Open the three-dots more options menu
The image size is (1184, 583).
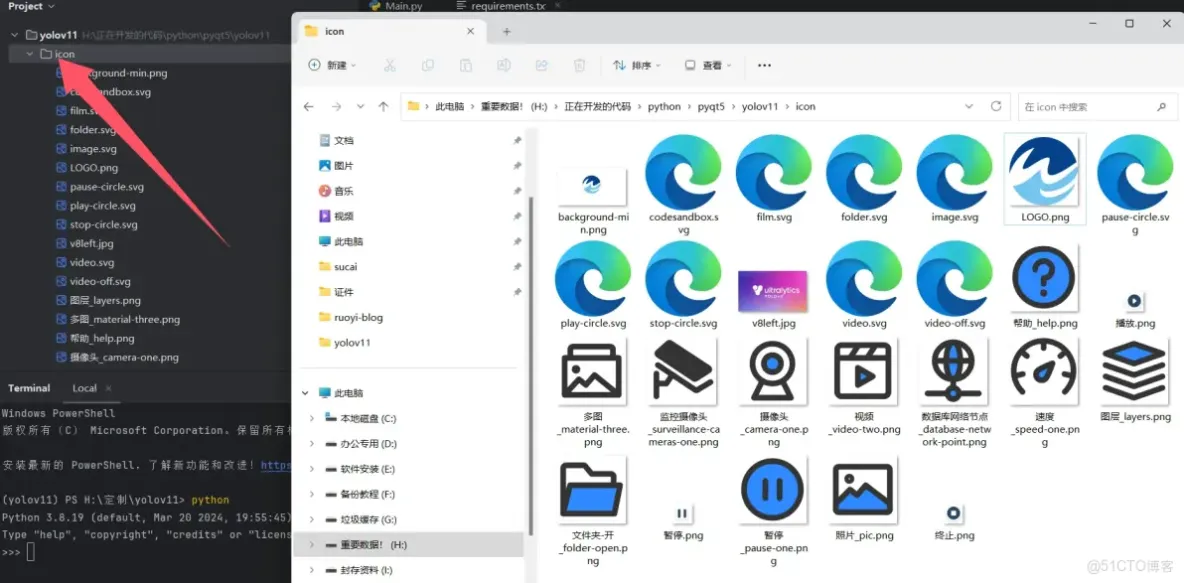(x=764, y=66)
